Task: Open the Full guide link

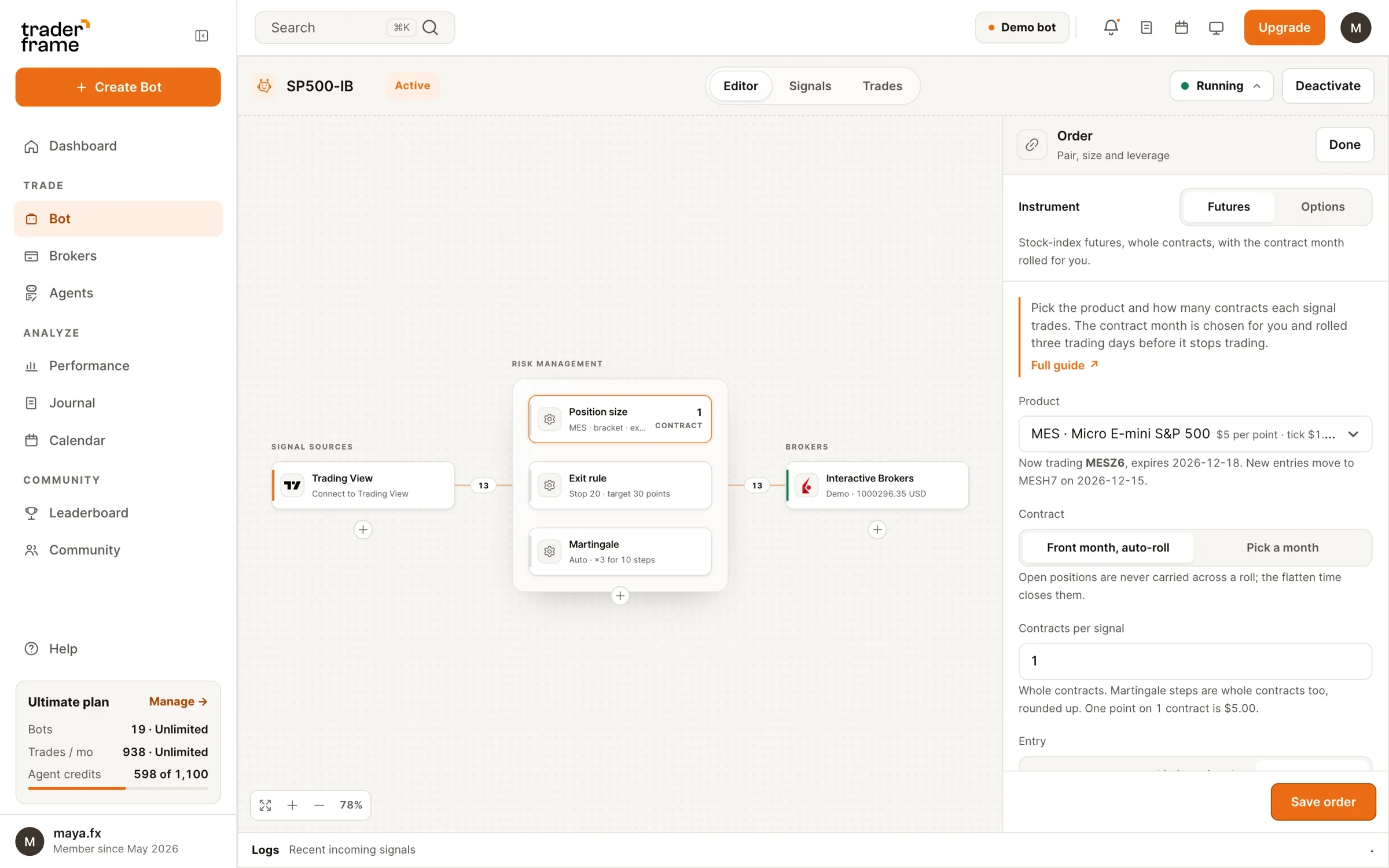Action: click(x=1064, y=365)
